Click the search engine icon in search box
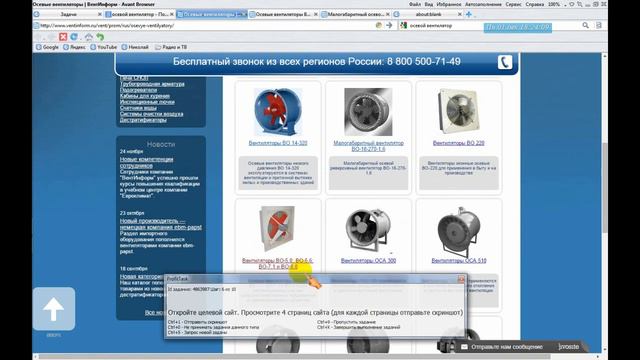The width and height of the screenshot is (640, 360). tap(404, 25)
